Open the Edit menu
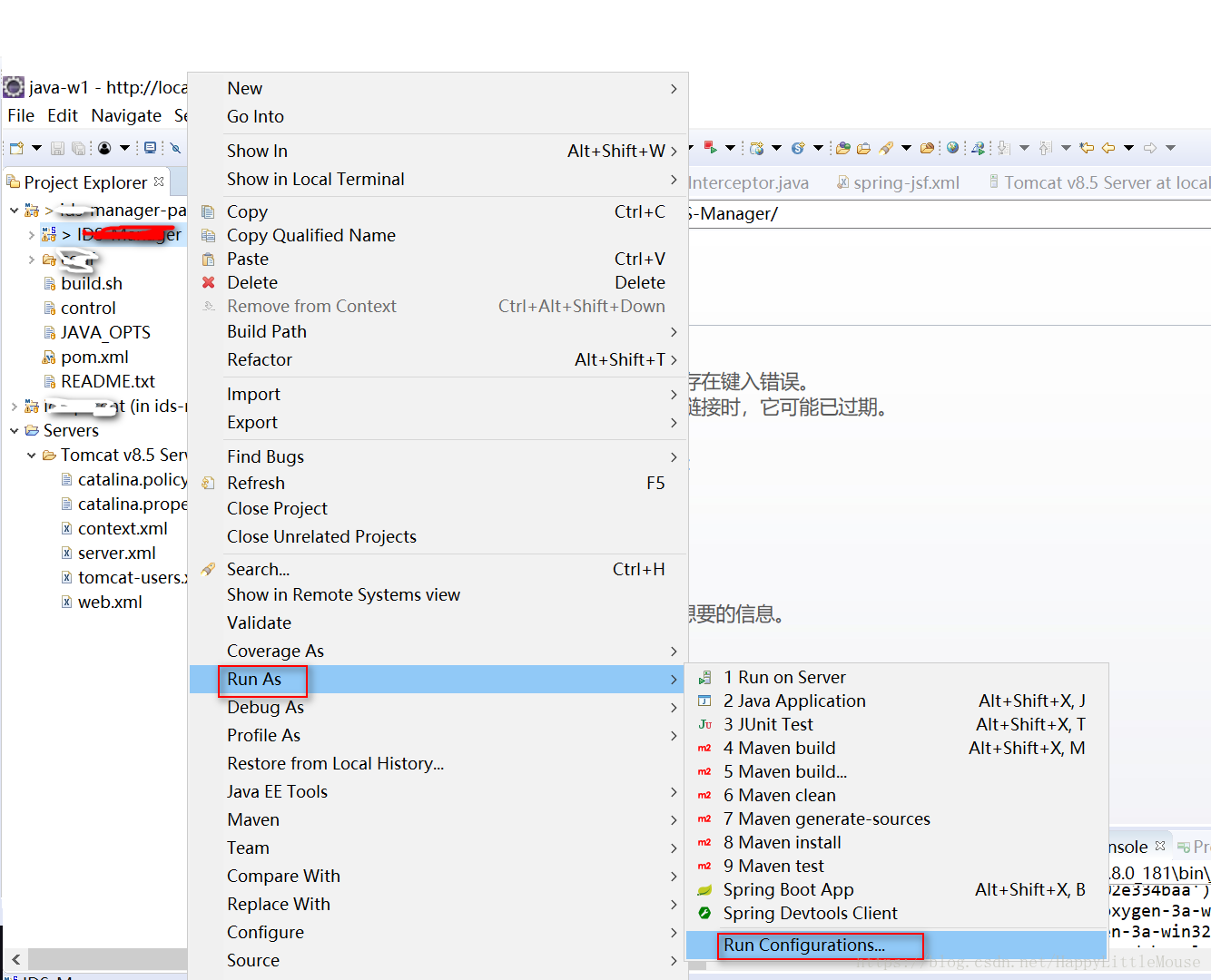The image size is (1211, 980). (x=63, y=115)
